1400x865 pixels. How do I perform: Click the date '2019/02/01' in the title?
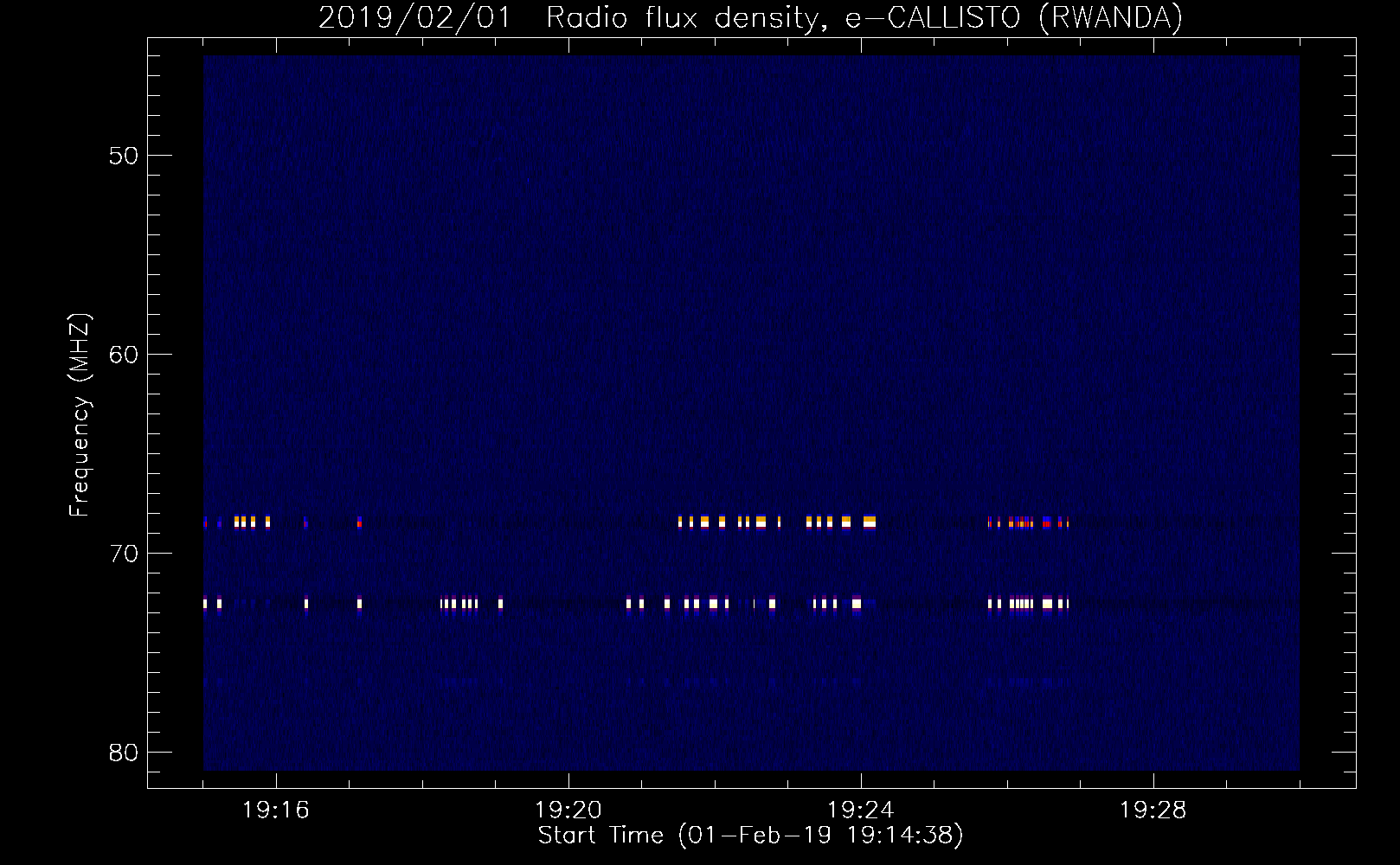pos(414,17)
